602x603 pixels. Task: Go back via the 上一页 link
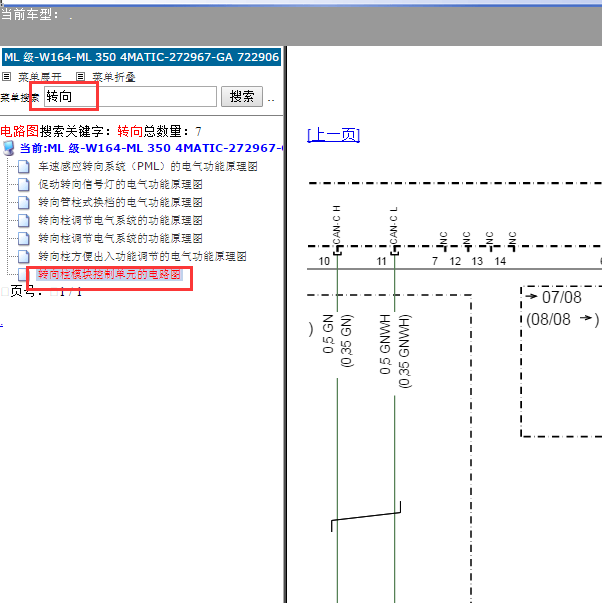click(334, 135)
